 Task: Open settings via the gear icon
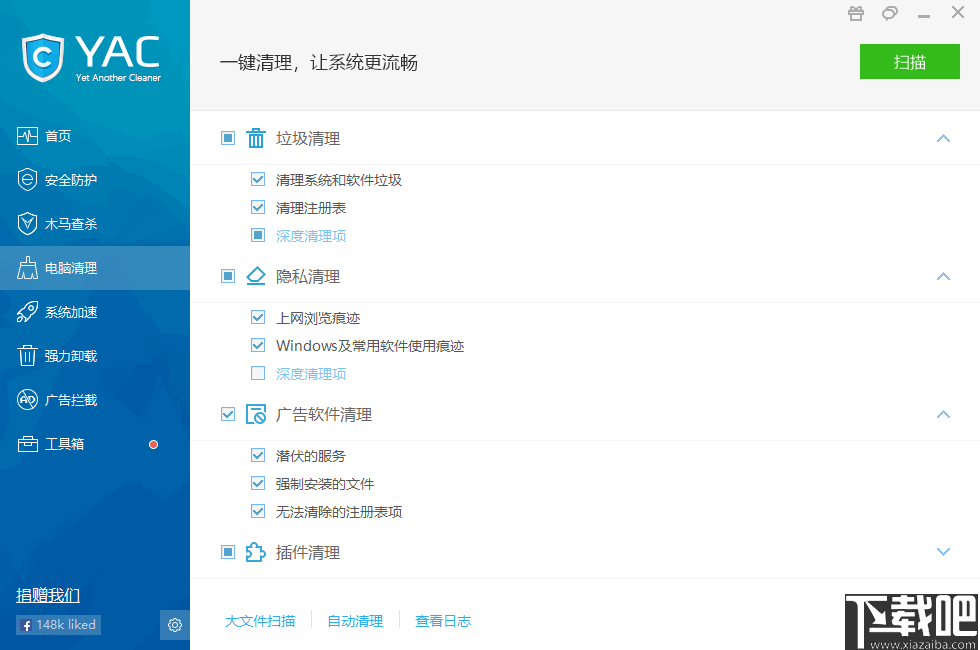[174, 624]
